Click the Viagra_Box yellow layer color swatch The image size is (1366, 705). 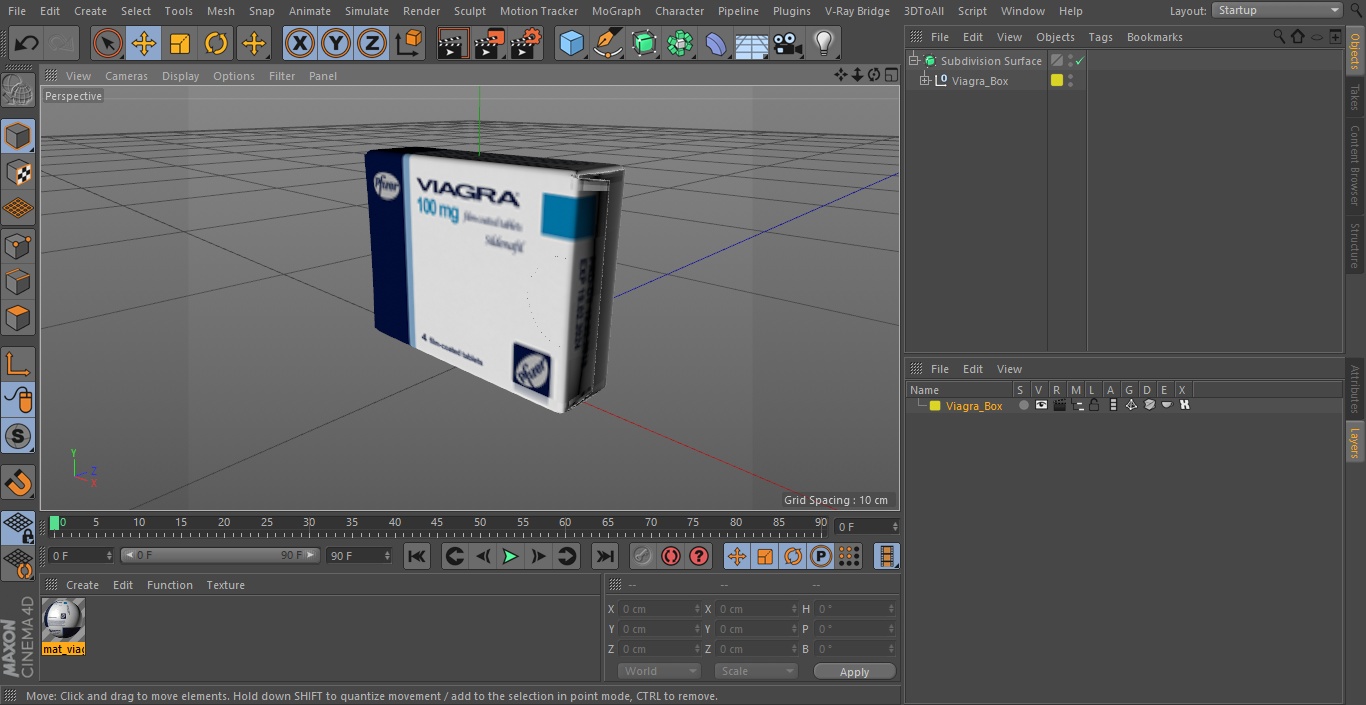coord(935,406)
